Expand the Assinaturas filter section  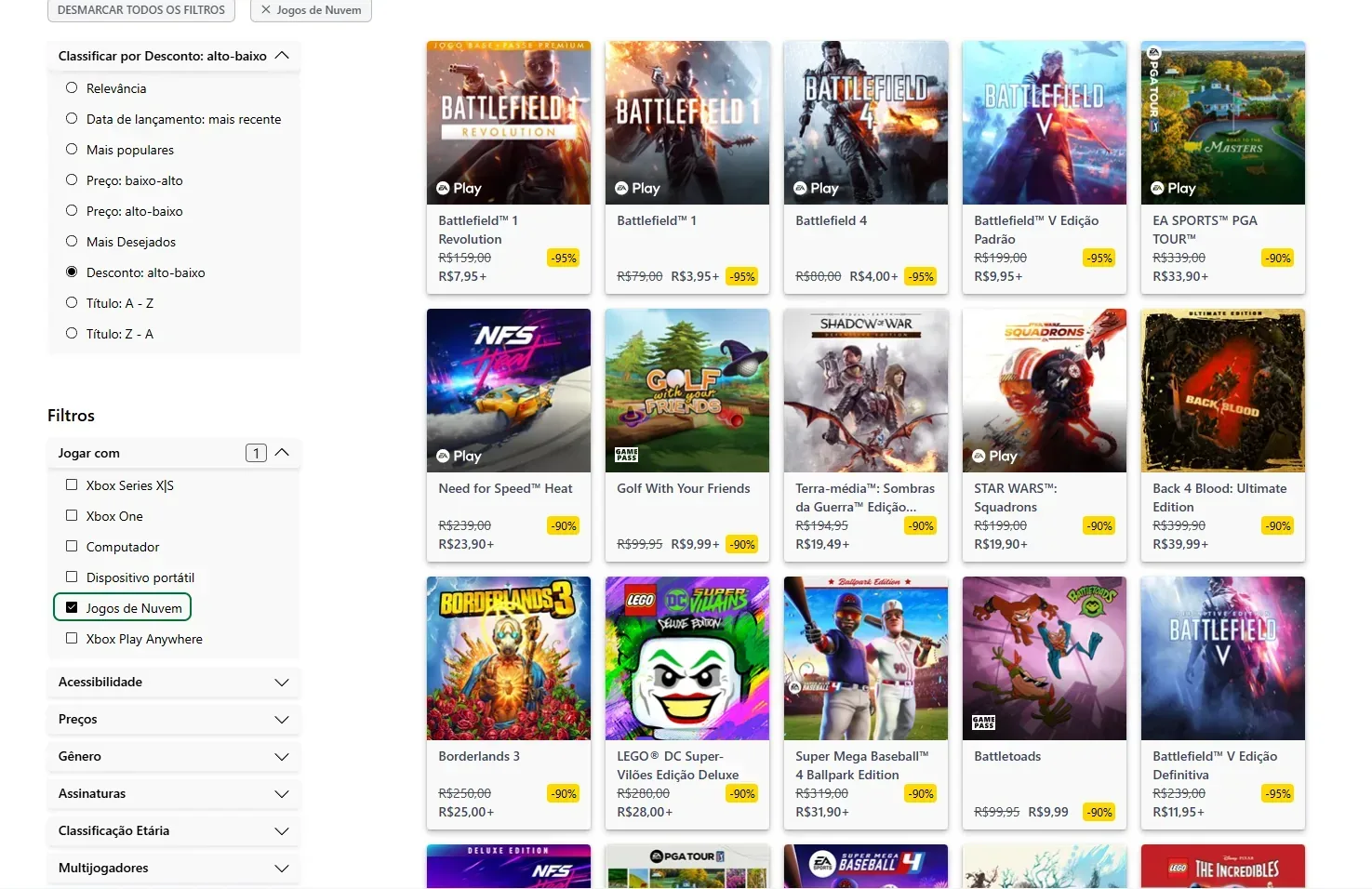[174, 793]
